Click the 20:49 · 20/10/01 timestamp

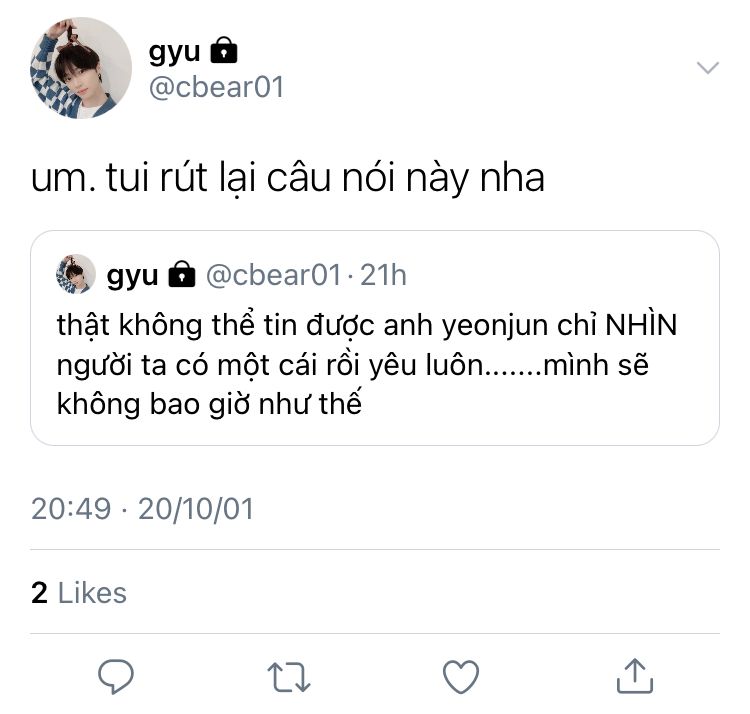click(x=142, y=508)
